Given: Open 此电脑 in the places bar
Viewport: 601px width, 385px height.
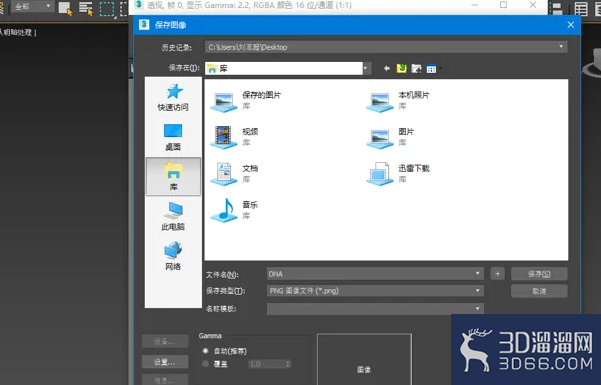Looking at the screenshot, I should tap(173, 216).
